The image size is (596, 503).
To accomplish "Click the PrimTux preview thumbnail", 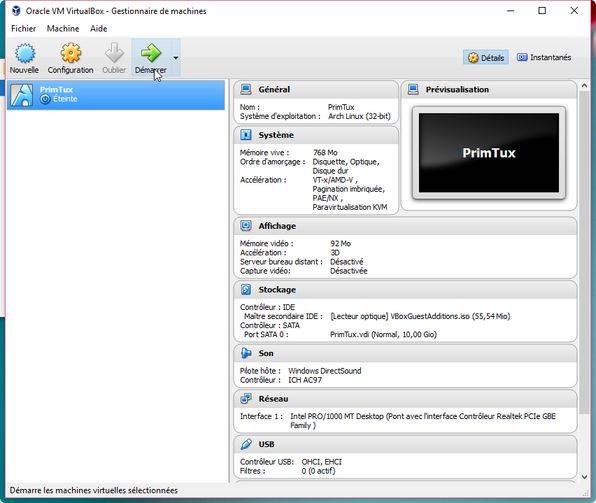I will [x=489, y=153].
